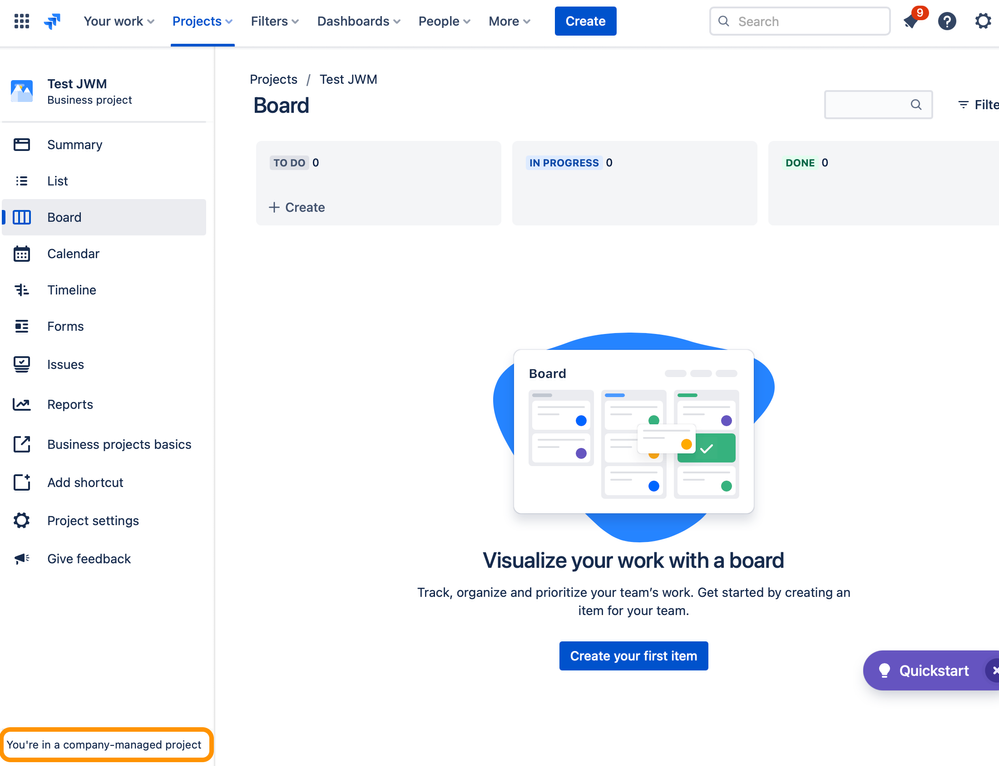
Task: Click the top Search field
Action: (x=800, y=21)
